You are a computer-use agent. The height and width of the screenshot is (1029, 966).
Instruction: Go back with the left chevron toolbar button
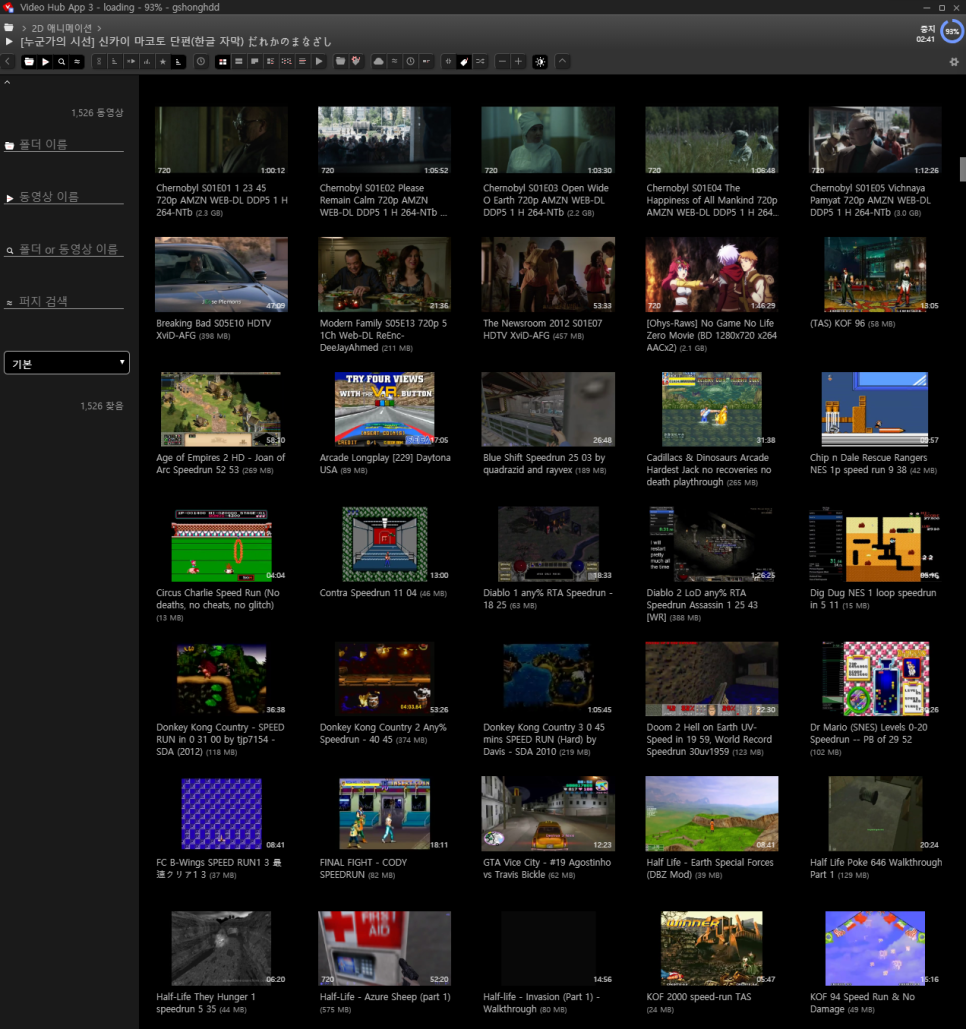point(8,61)
